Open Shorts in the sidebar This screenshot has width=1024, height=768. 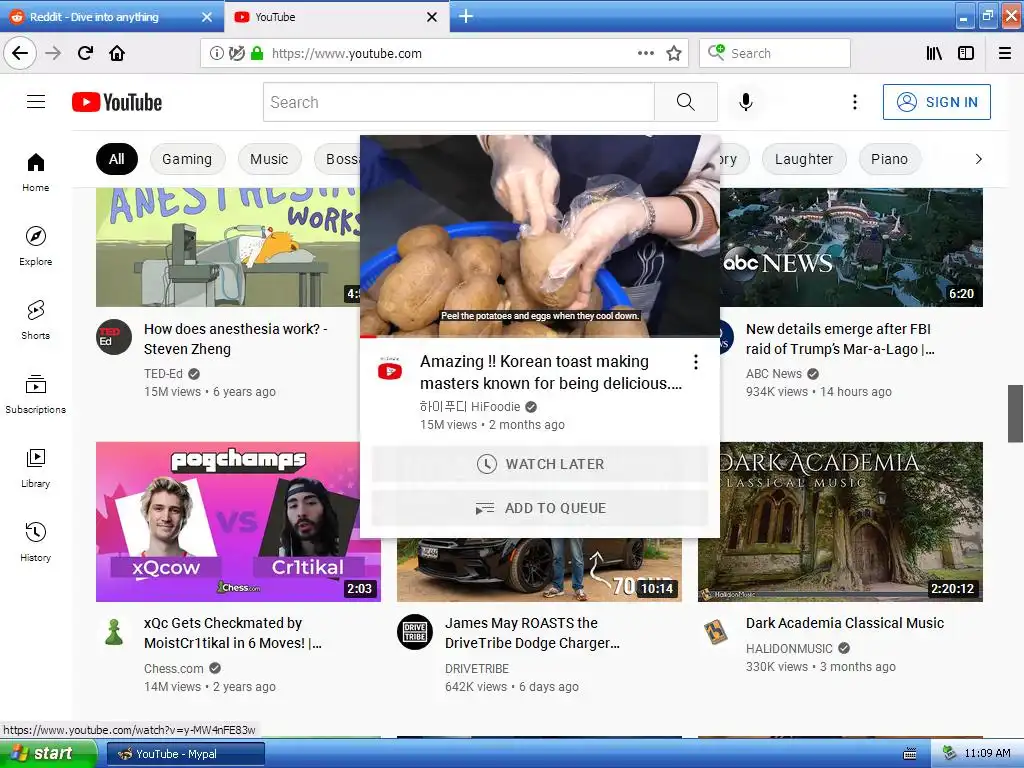click(x=36, y=320)
